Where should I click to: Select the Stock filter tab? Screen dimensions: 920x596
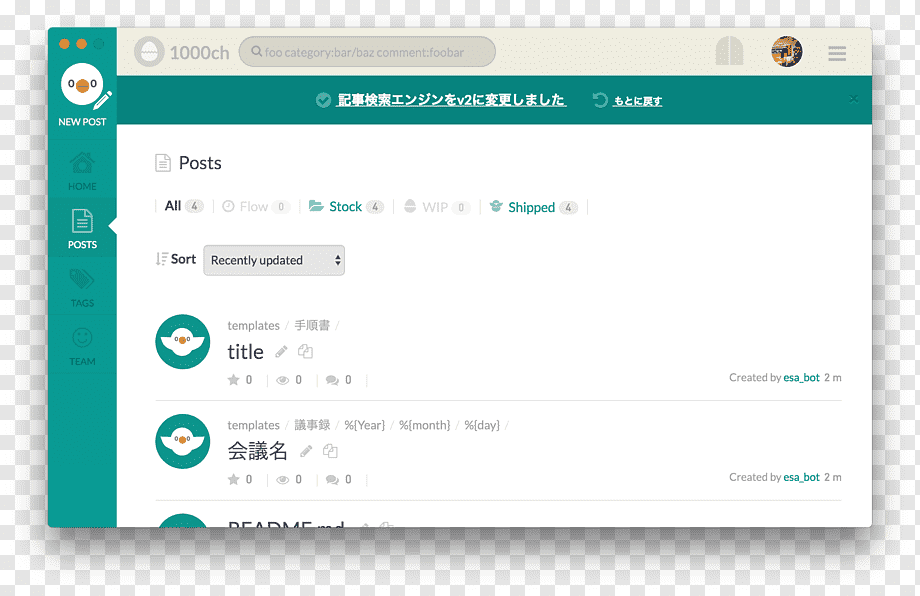pyautogui.click(x=346, y=206)
